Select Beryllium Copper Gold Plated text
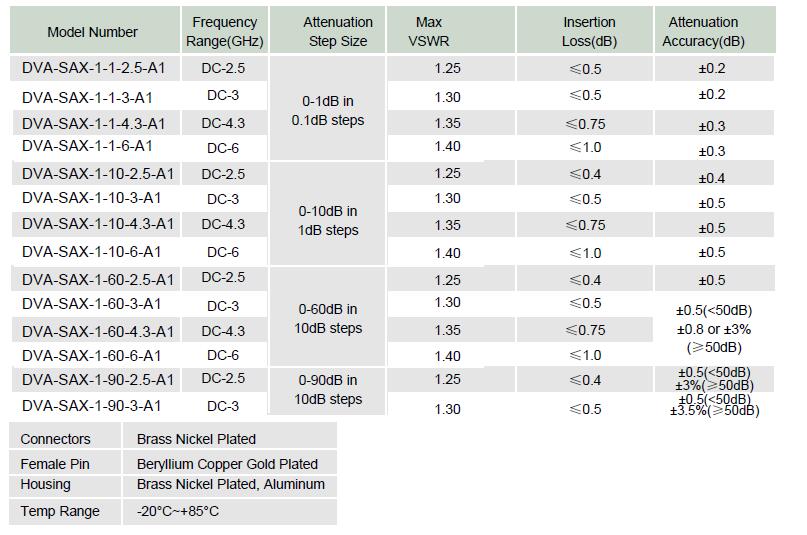The height and width of the screenshot is (535, 807). (227, 464)
